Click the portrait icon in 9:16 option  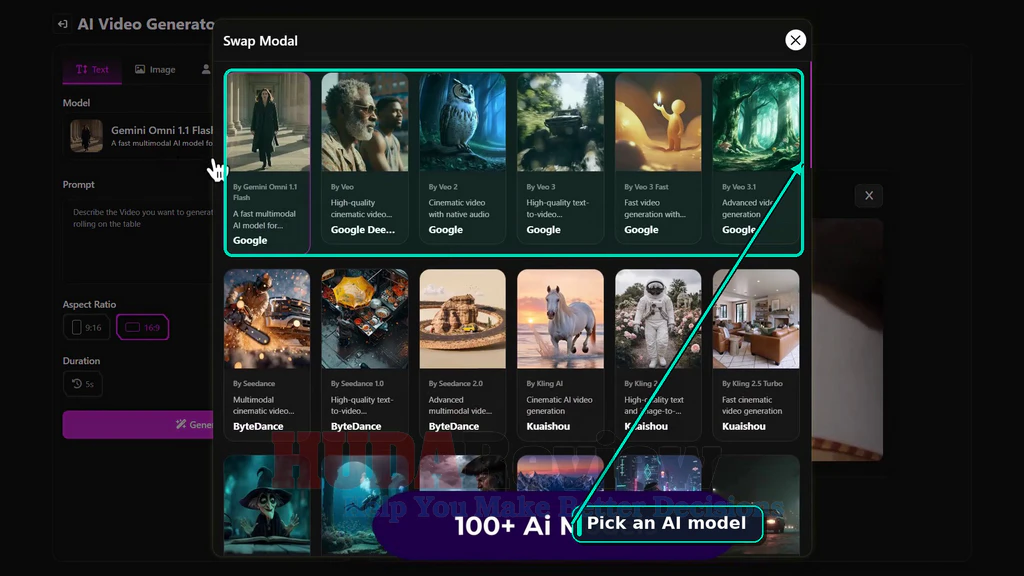coord(76,327)
